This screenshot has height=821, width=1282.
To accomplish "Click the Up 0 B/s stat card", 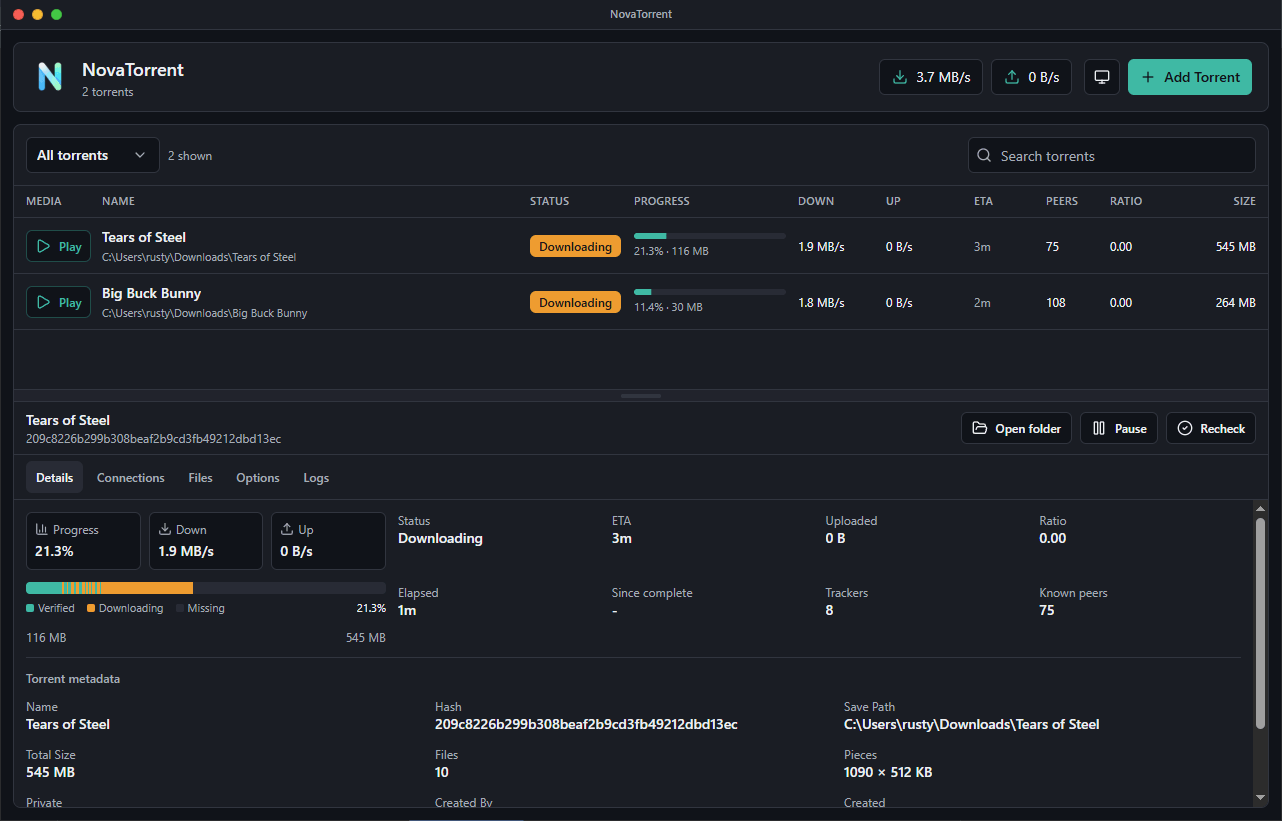I will [328, 541].
